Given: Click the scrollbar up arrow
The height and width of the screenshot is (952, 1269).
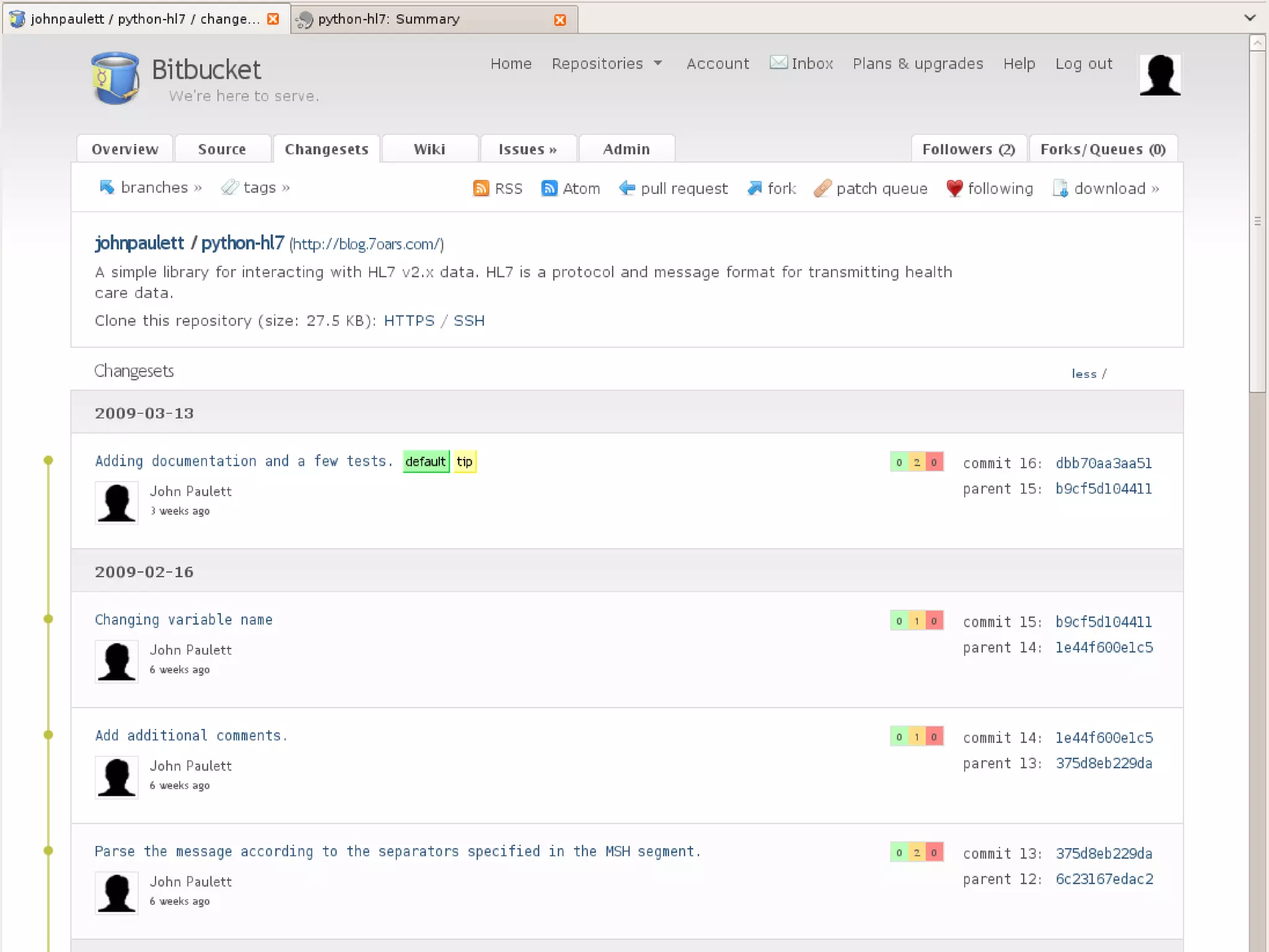Looking at the screenshot, I should point(1257,43).
